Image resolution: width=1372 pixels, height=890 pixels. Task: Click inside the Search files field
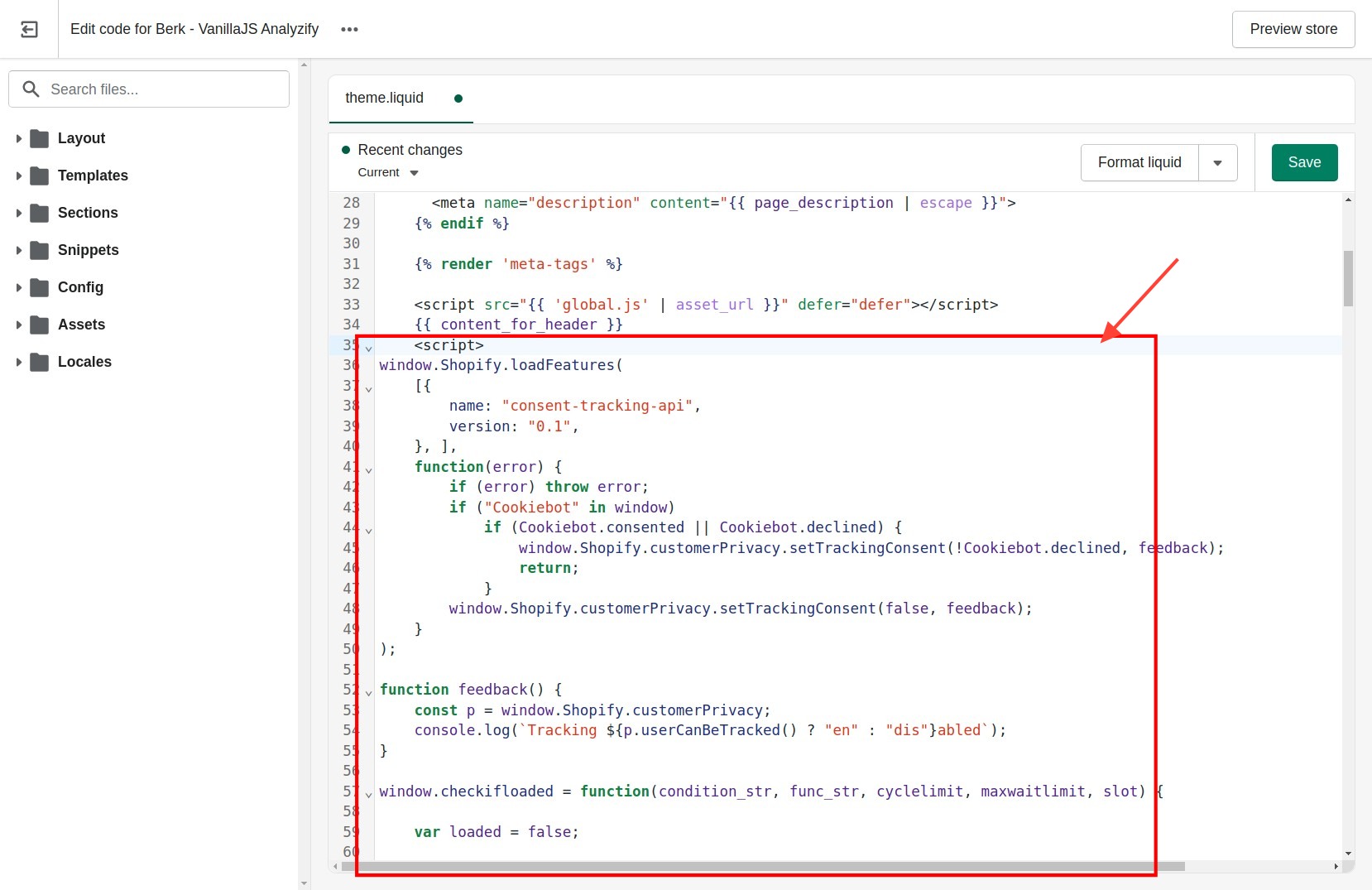tap(149, 89)
